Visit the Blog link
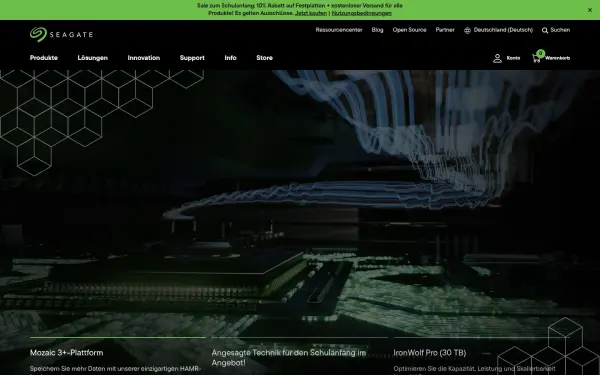 [x=377, y=30]
